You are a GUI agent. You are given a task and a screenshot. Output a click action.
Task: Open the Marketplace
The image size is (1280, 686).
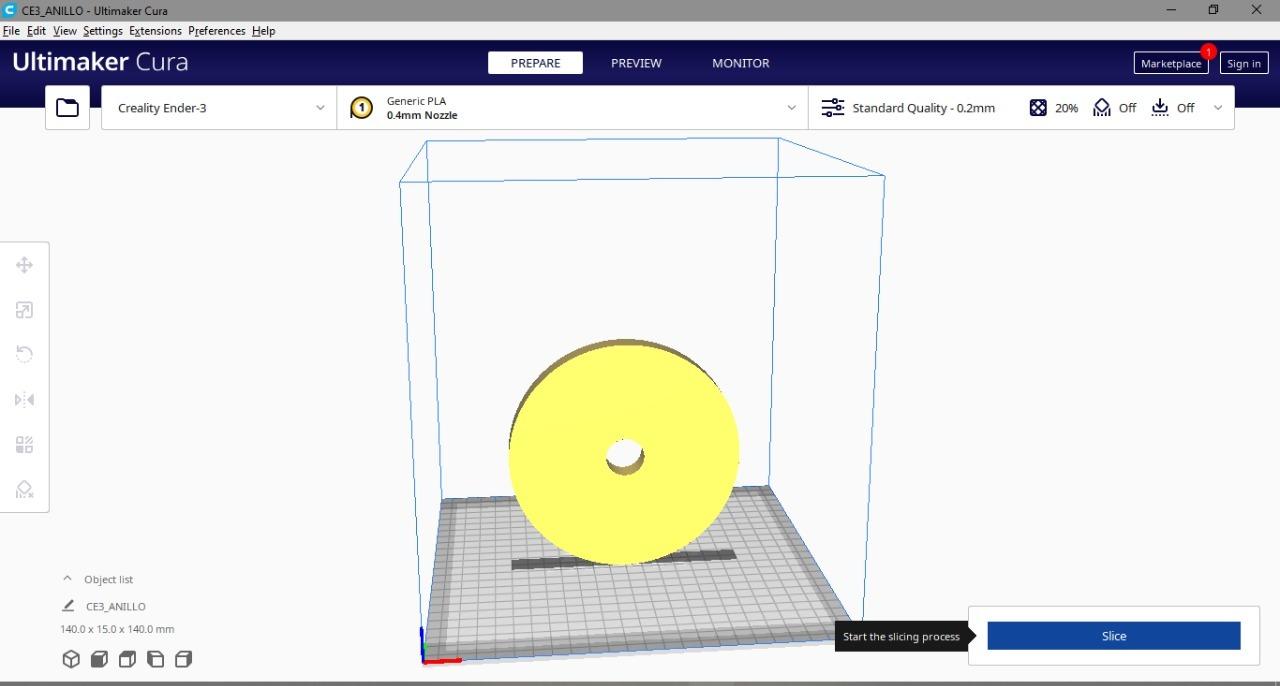point(1171,63)
